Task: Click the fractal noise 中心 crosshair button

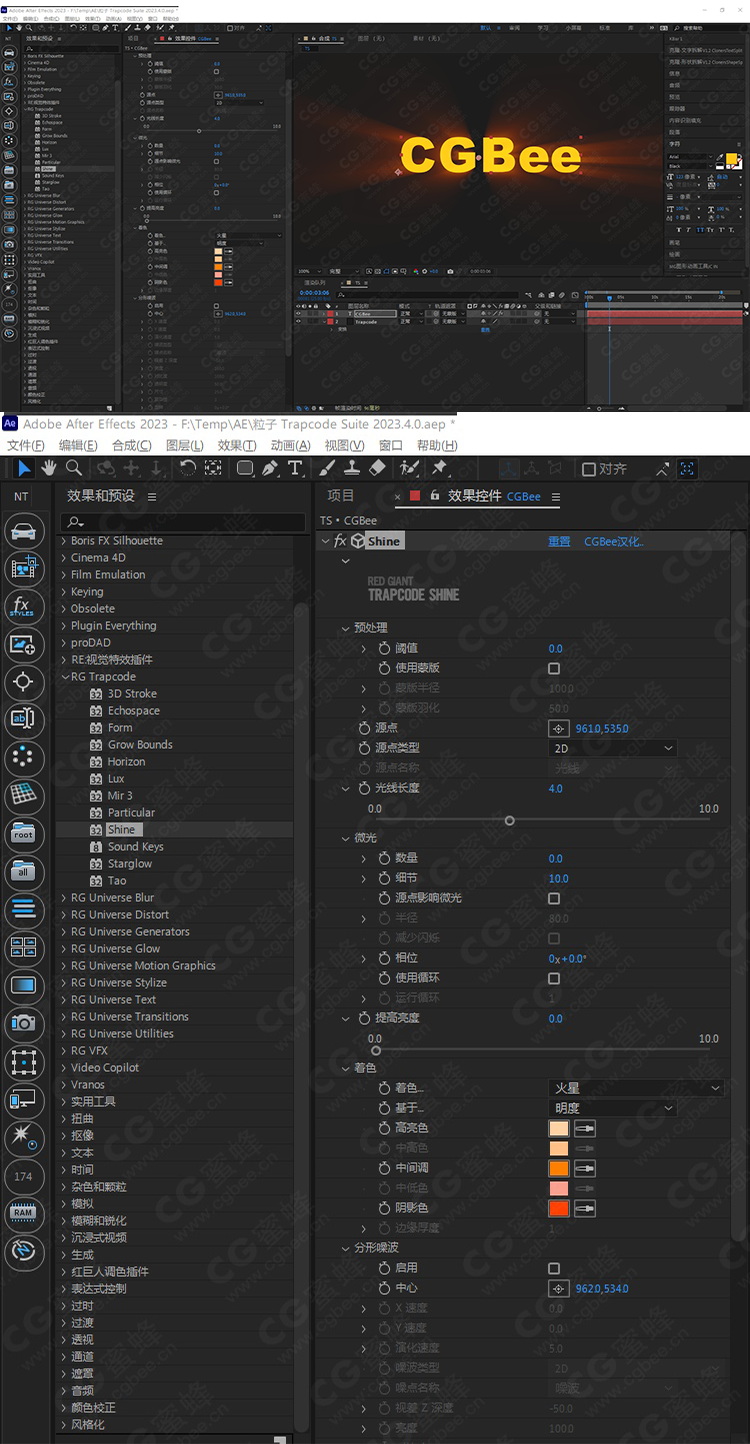Action: click(559, 1289)
